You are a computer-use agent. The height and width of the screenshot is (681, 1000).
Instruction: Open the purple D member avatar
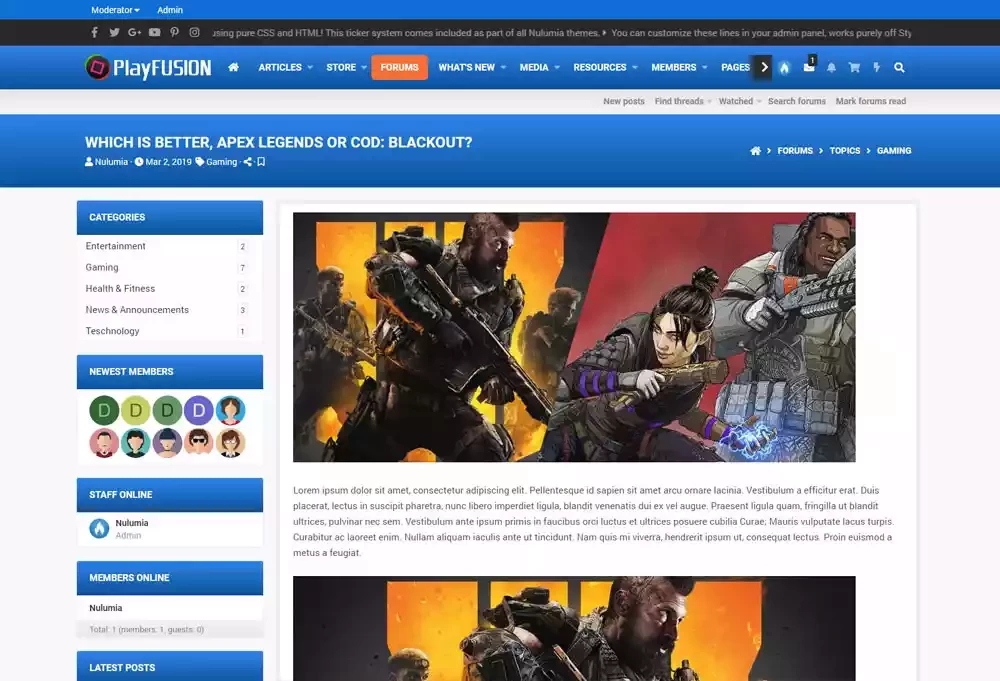click(198, 410)
